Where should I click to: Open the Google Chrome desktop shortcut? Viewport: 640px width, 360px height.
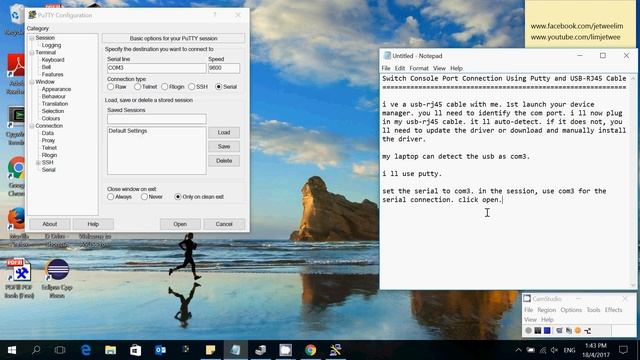tap(16, 176)
